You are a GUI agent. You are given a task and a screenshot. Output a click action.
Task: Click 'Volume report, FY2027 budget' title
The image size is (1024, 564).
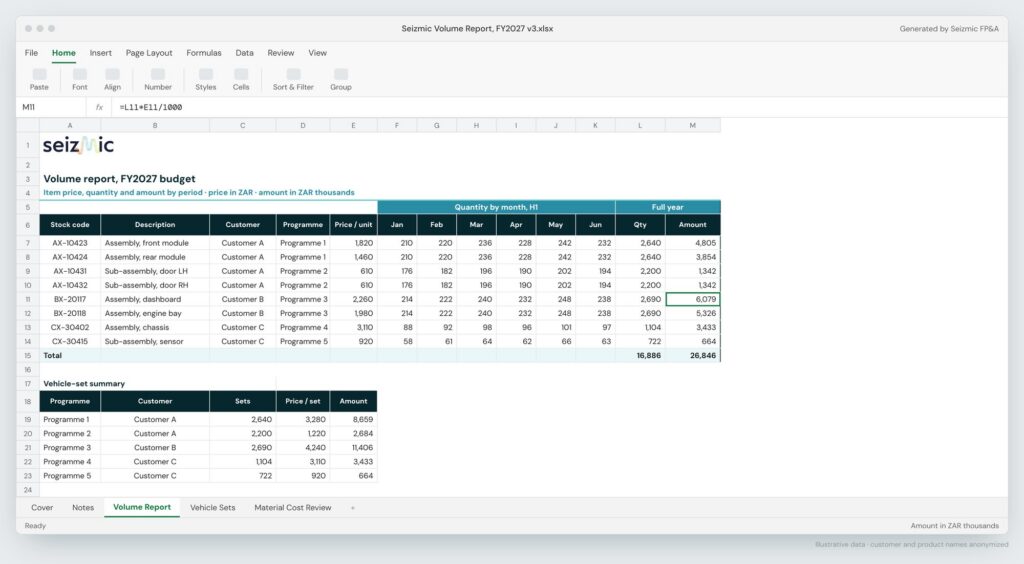point(120,179)
